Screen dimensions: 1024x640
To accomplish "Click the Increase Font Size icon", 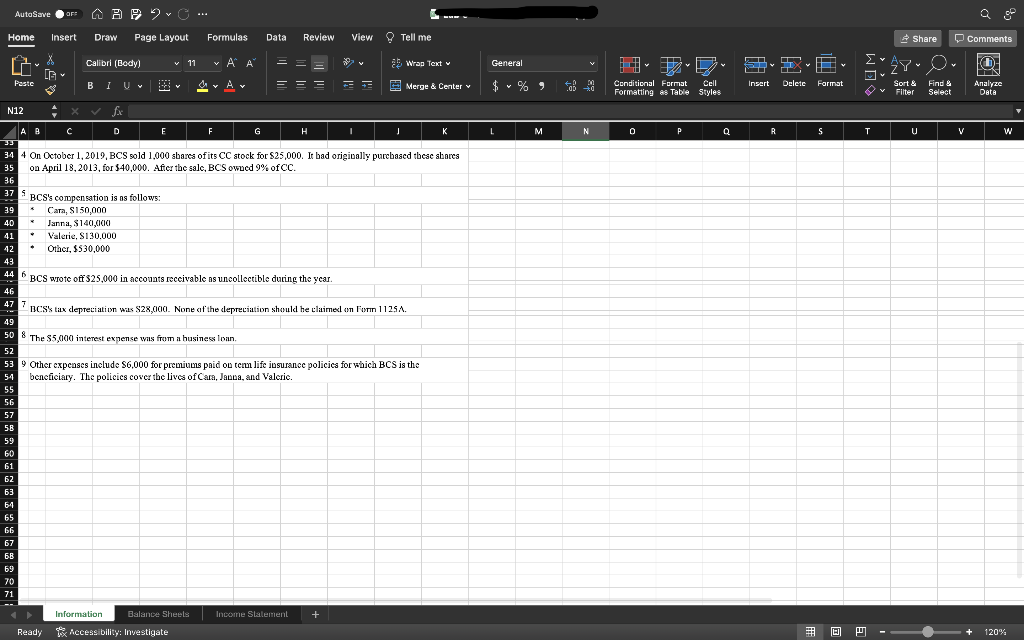I will [x=231, y=63].
